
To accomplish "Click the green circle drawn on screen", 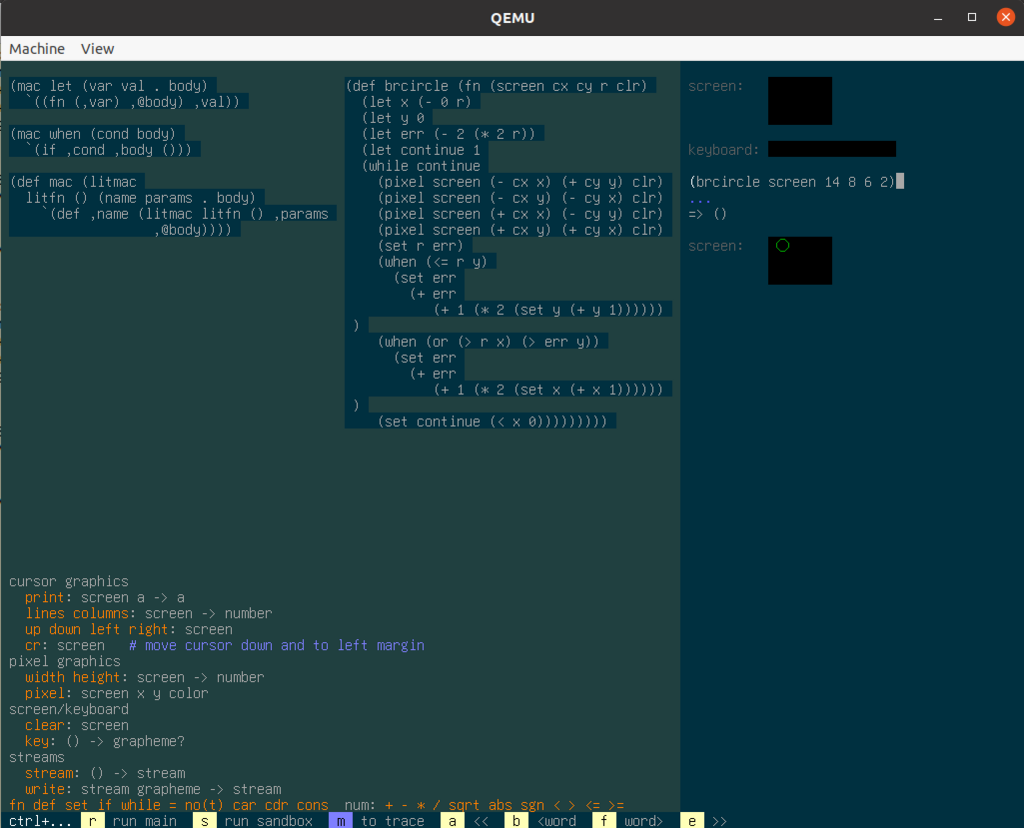I will (782, 246).
